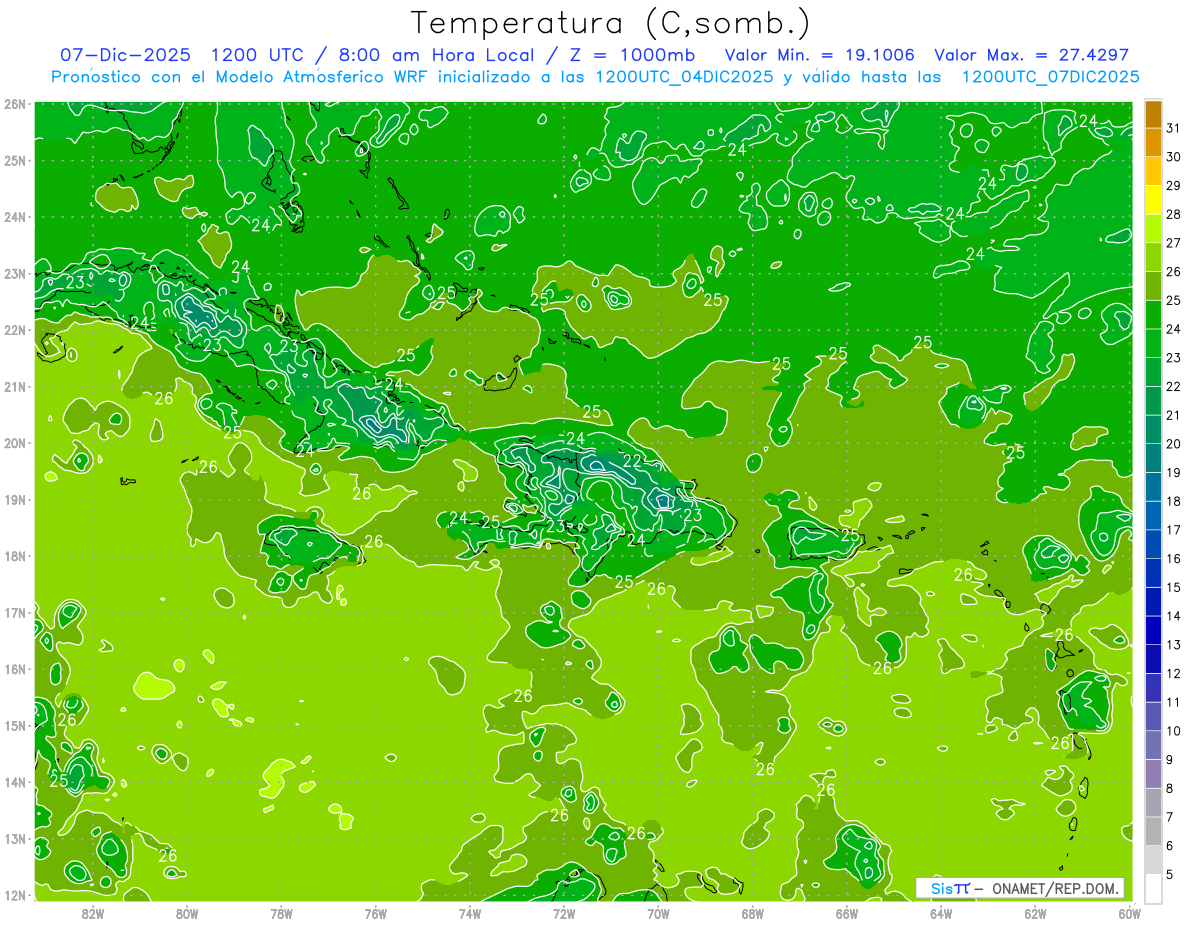The width and height of the screenshot is (1200, 927).
Task: Click the "76W" longitude axis label
Action: tap(375, 913)
